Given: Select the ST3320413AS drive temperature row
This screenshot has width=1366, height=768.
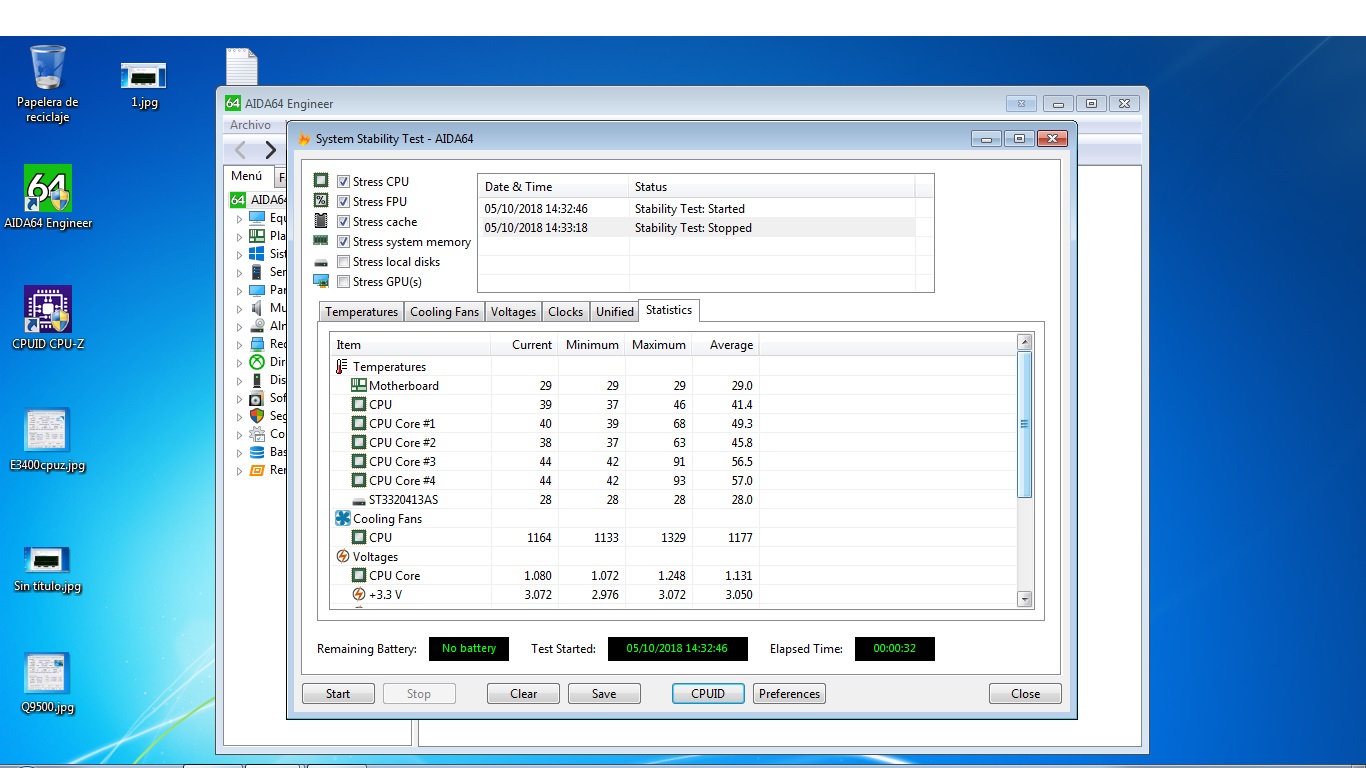Looking at the screenshot, I should [673, 500].
